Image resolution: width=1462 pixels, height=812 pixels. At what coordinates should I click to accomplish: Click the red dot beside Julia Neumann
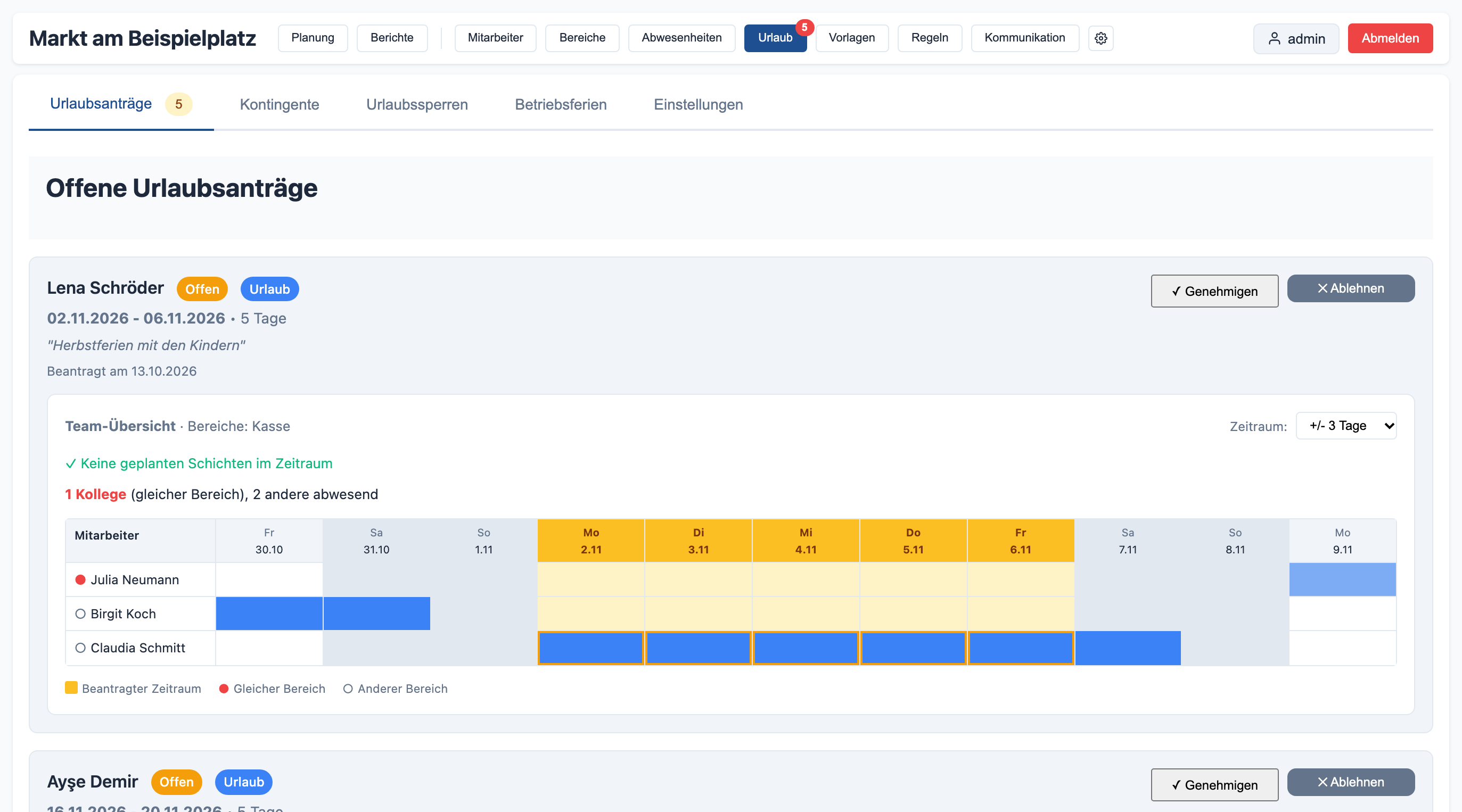80,579
